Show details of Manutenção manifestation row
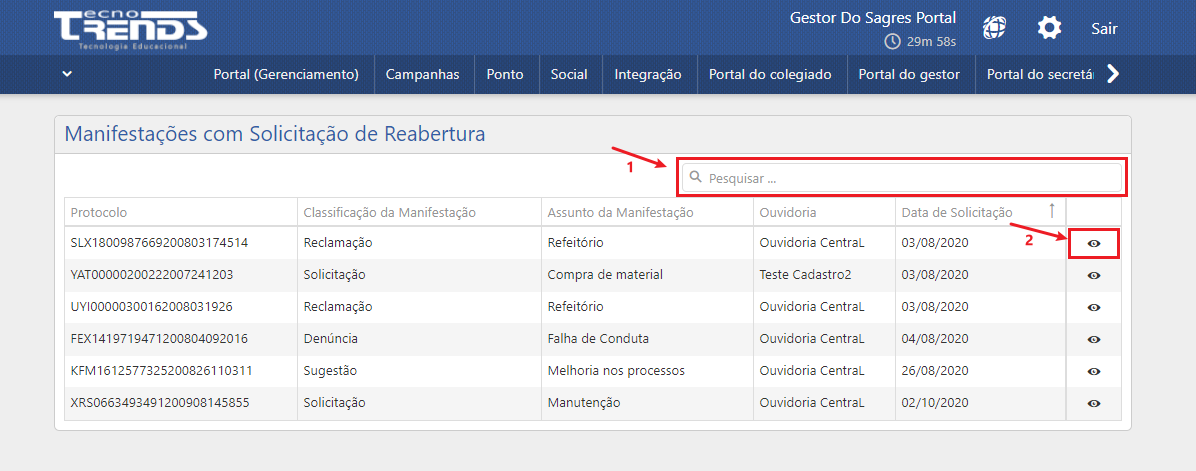Viewport: 1196px width, 471px height. 1093,403
